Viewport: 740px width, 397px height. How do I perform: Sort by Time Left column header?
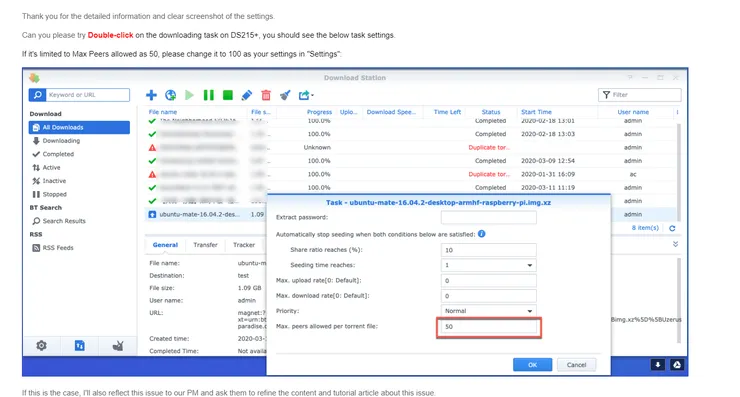[447, 112]
